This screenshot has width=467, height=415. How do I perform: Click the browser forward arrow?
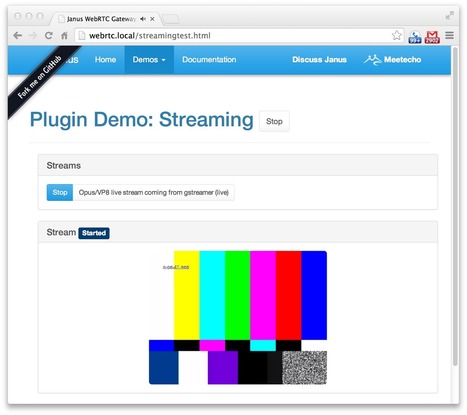tap(33, 35)
